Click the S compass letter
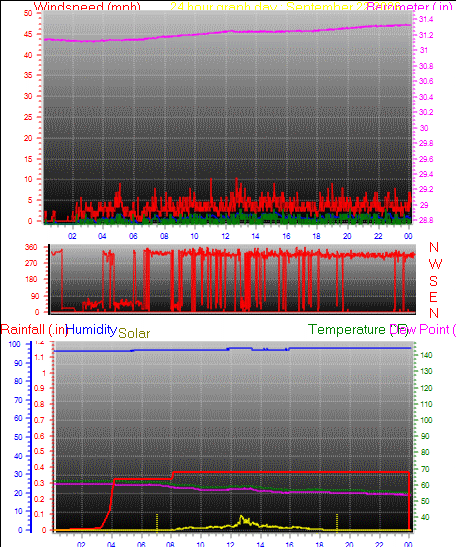The width and height of the screenshot is (456, 547). 433,281
